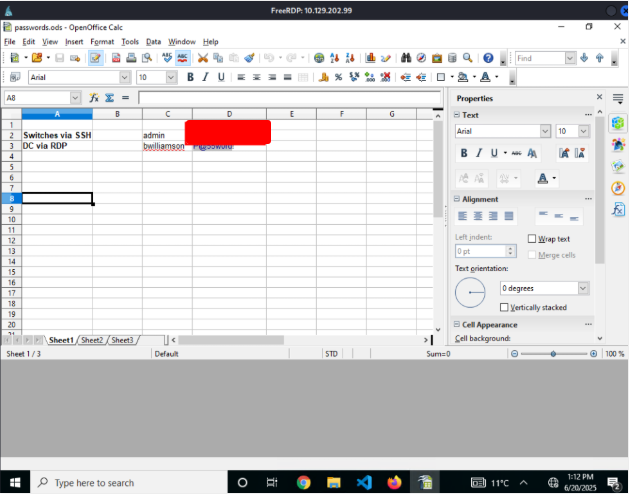
Task: Toggle bold formatting in the toolbar
Action: [190, 77]
